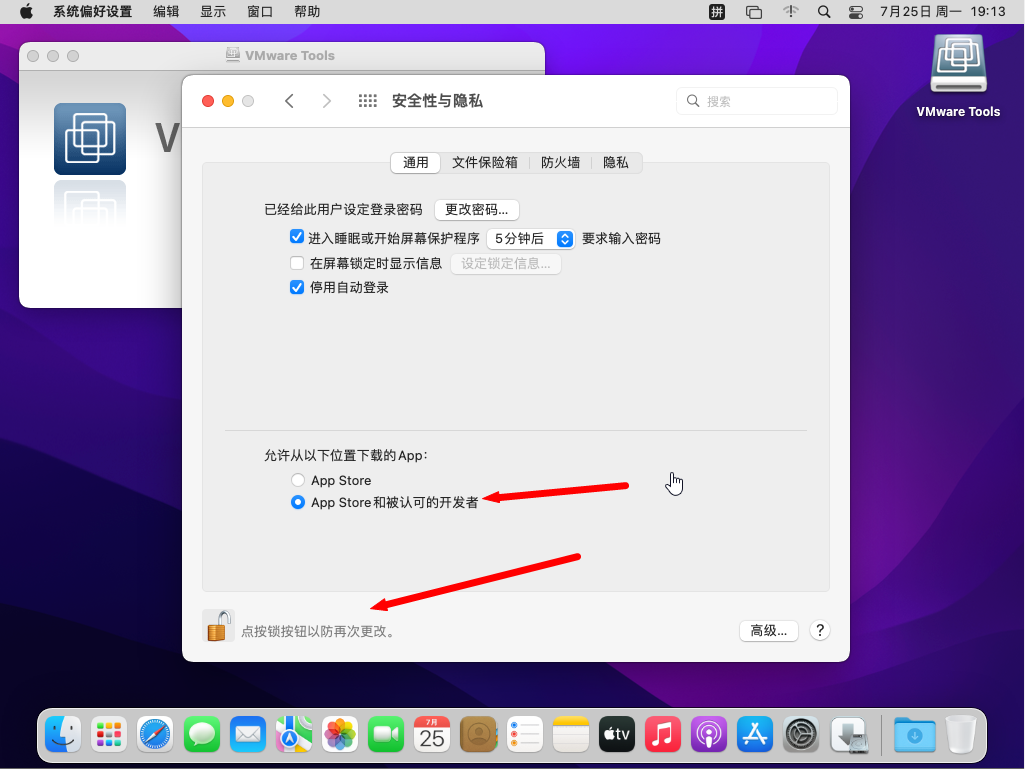Open VMware Tools installer in the Dock
Image resolution: width=1025 pixels, height=769 pixels.
(x=849, y=734)
